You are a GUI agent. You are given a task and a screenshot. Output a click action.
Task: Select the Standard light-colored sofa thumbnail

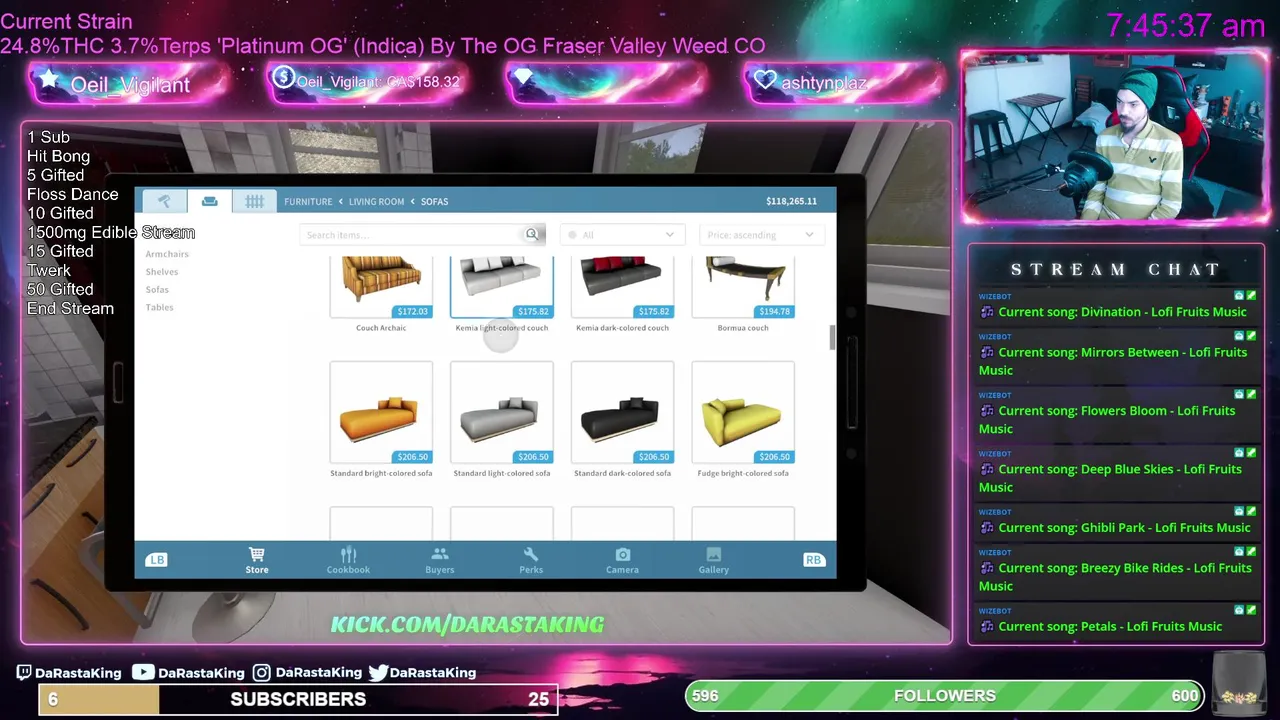(502, 413)
